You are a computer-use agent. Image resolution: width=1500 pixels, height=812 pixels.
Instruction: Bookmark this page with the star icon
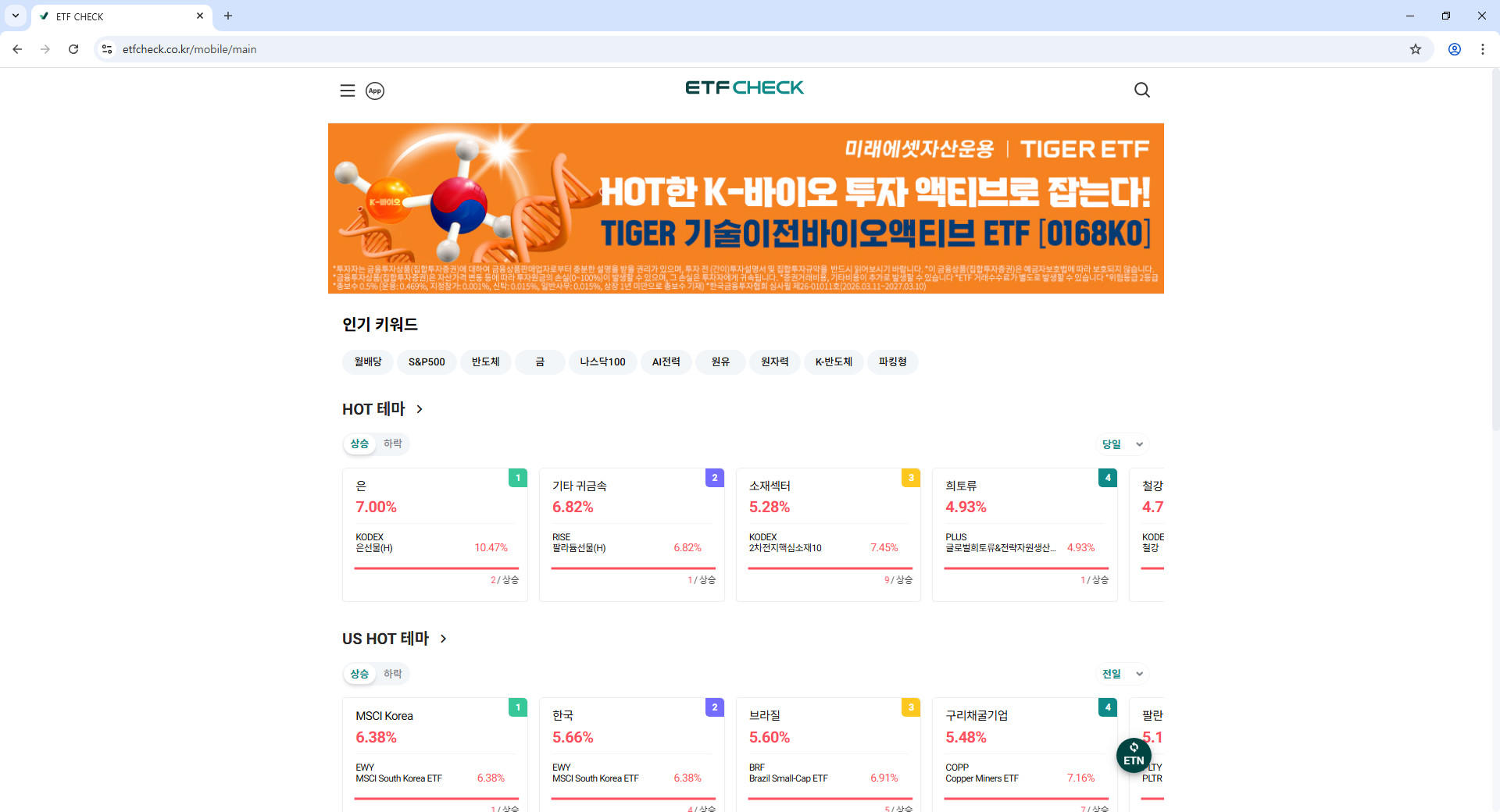click(x=1416, y=49)
